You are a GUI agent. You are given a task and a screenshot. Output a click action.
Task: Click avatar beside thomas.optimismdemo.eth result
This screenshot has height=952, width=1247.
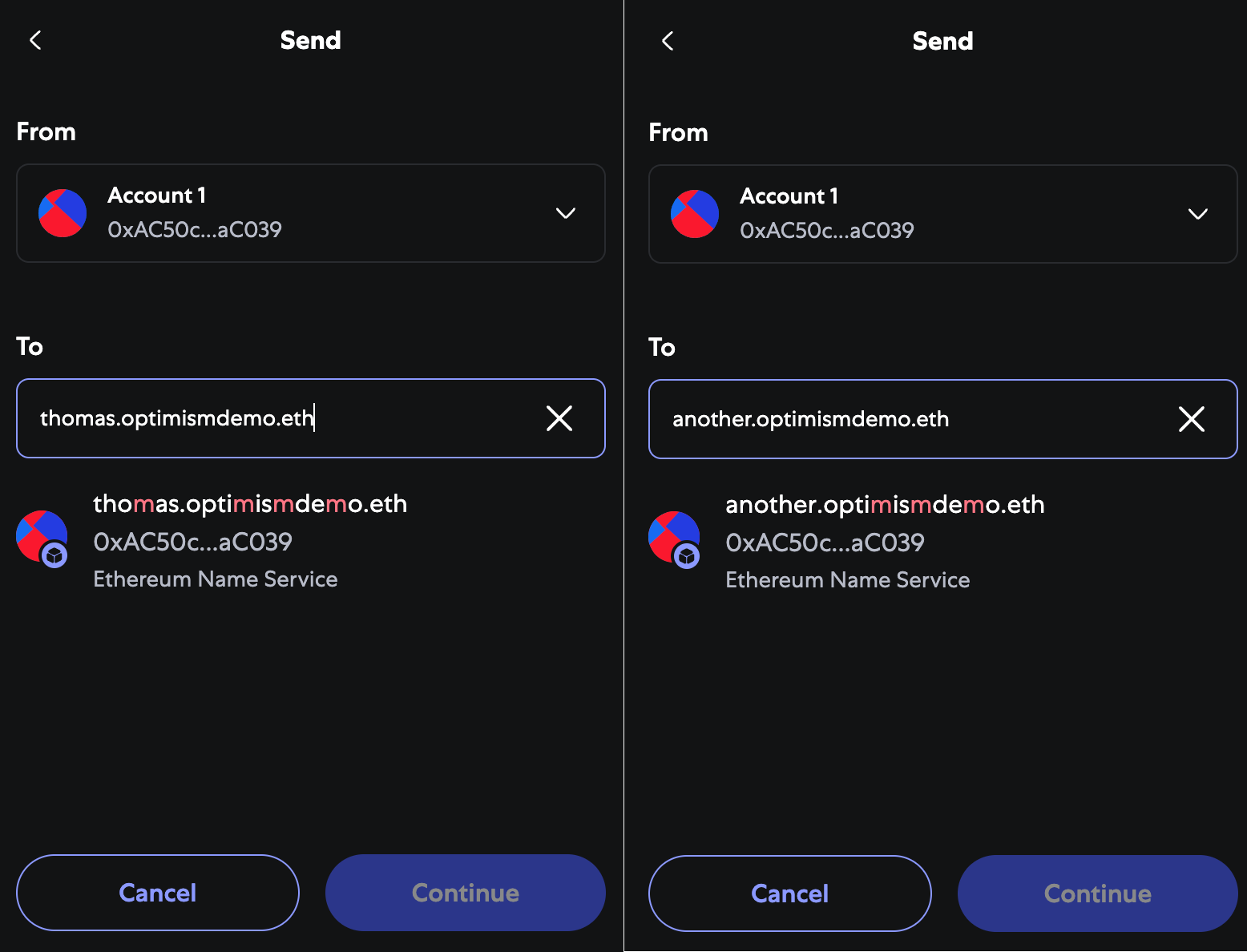click(42, 537)
